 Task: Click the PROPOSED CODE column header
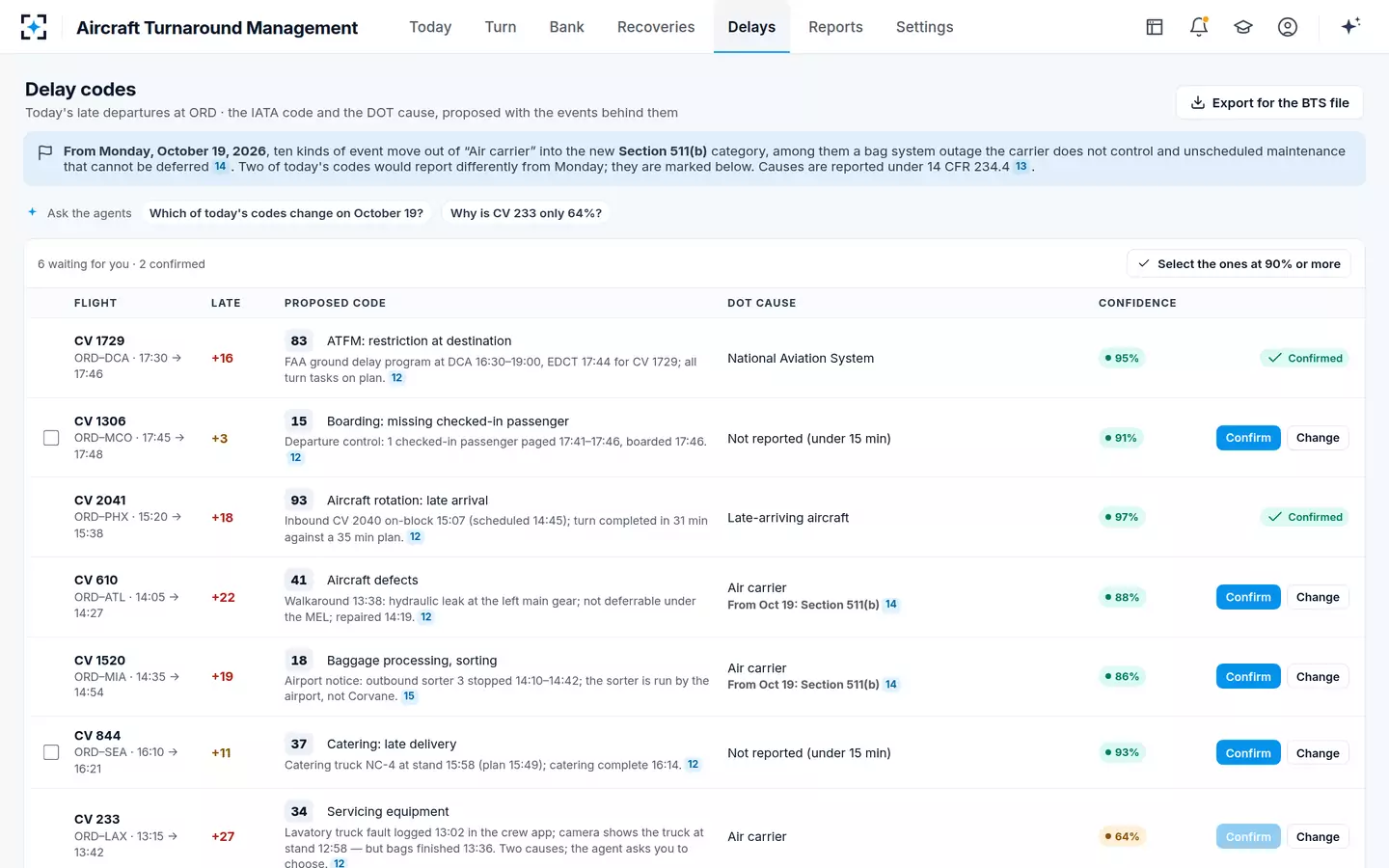[335, 303]
